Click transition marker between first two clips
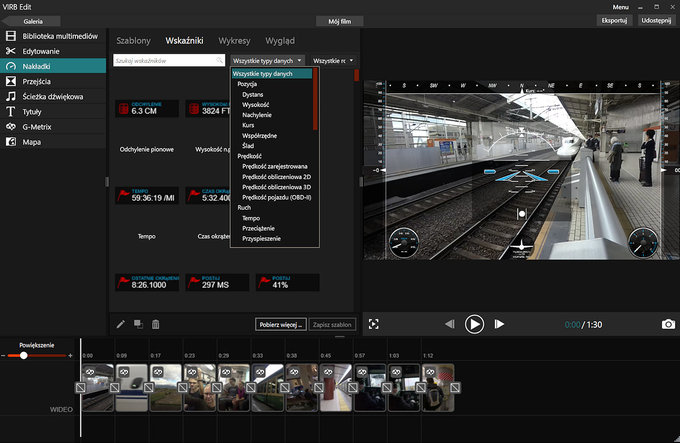 coord(114,387)
